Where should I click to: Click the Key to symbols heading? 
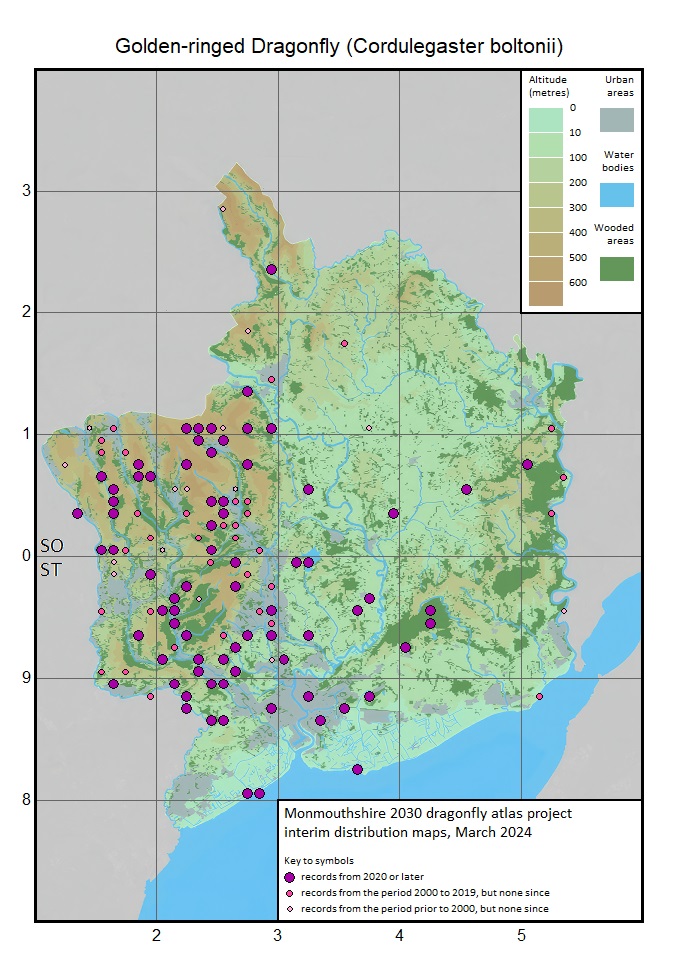tap(318, 859)
